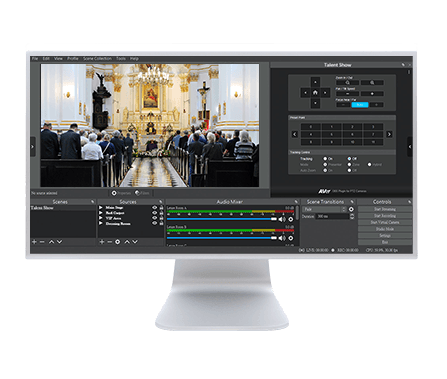Add a new scene with the plus icon

34,242
